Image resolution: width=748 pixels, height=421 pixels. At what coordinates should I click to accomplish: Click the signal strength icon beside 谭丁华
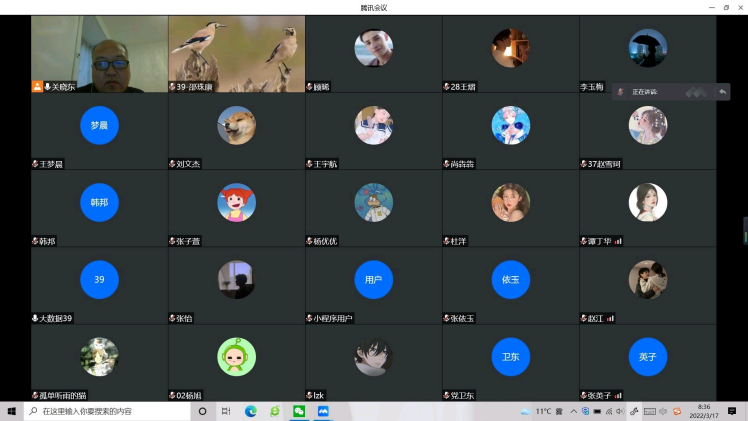619,241
